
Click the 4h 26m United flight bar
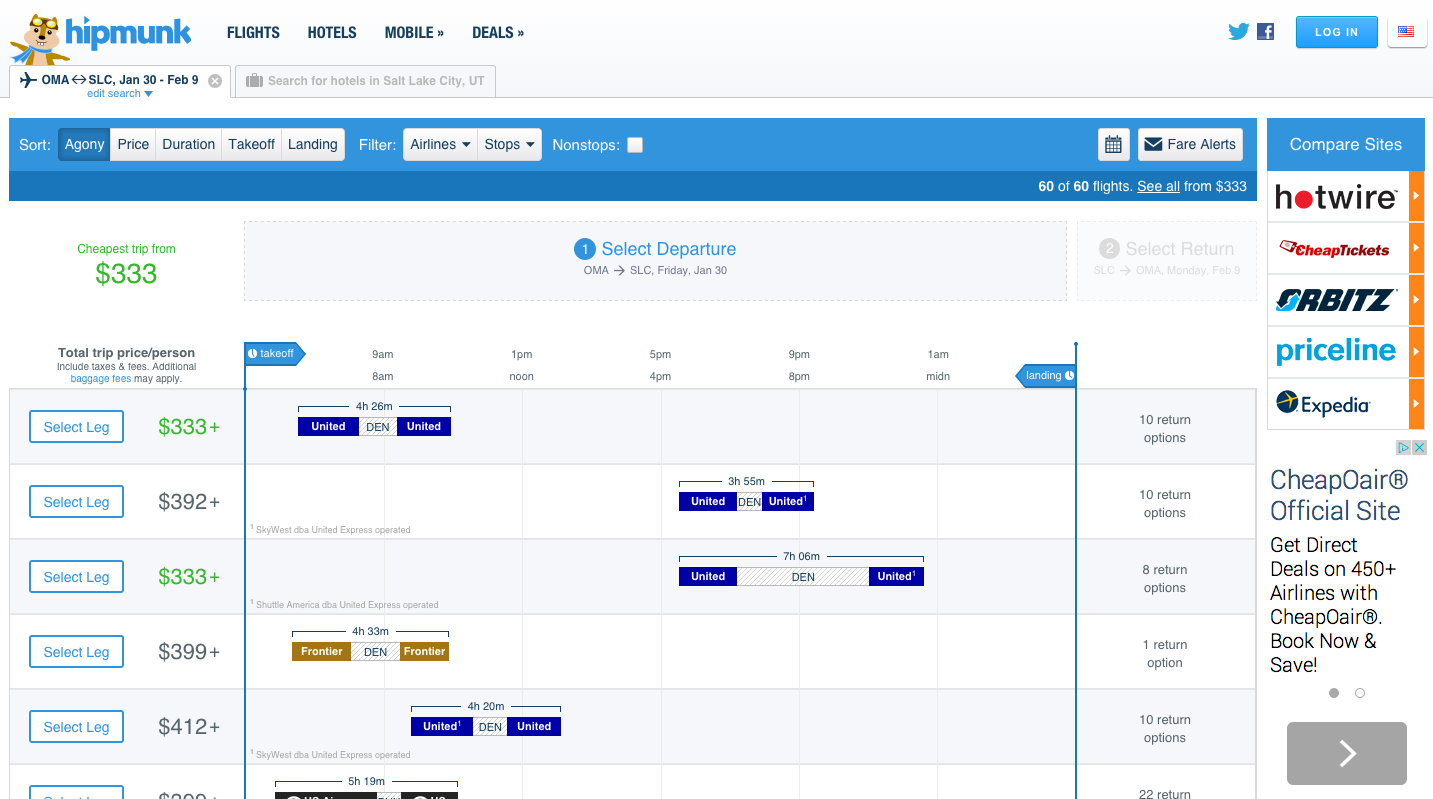375,426
